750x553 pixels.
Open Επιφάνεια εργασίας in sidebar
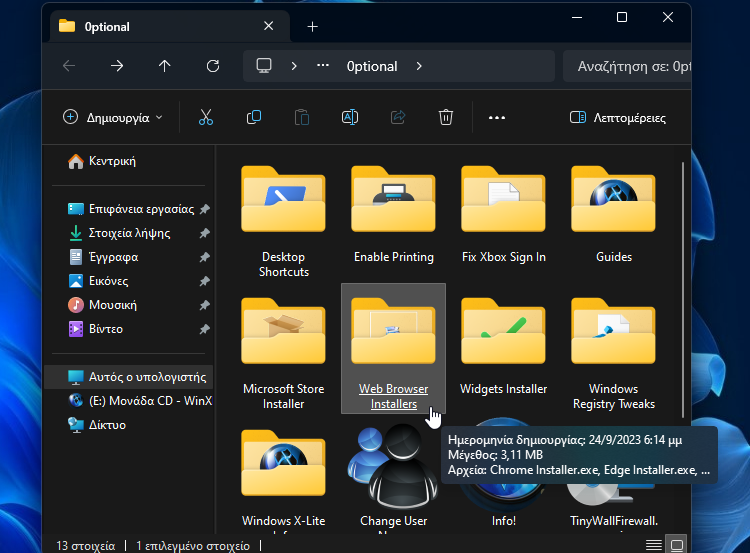pos(131,209)
